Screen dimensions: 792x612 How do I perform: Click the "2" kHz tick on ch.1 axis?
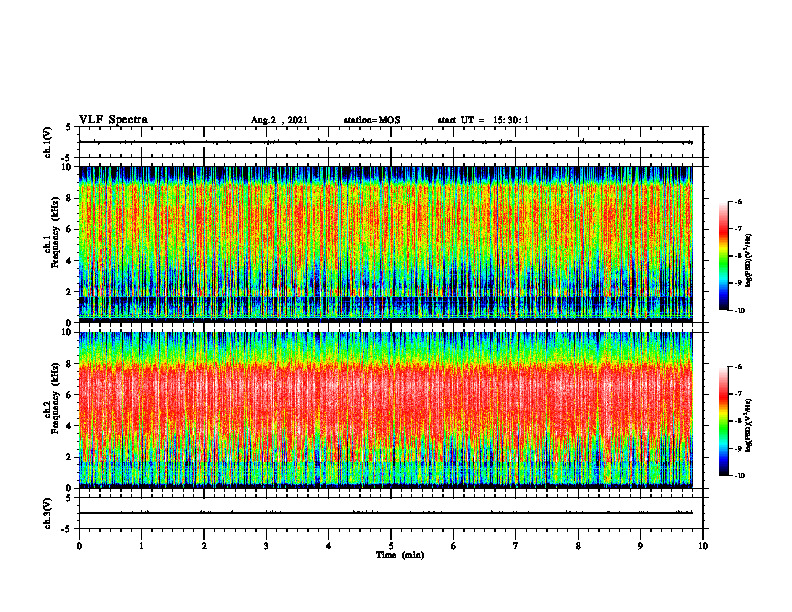[69, 292]
